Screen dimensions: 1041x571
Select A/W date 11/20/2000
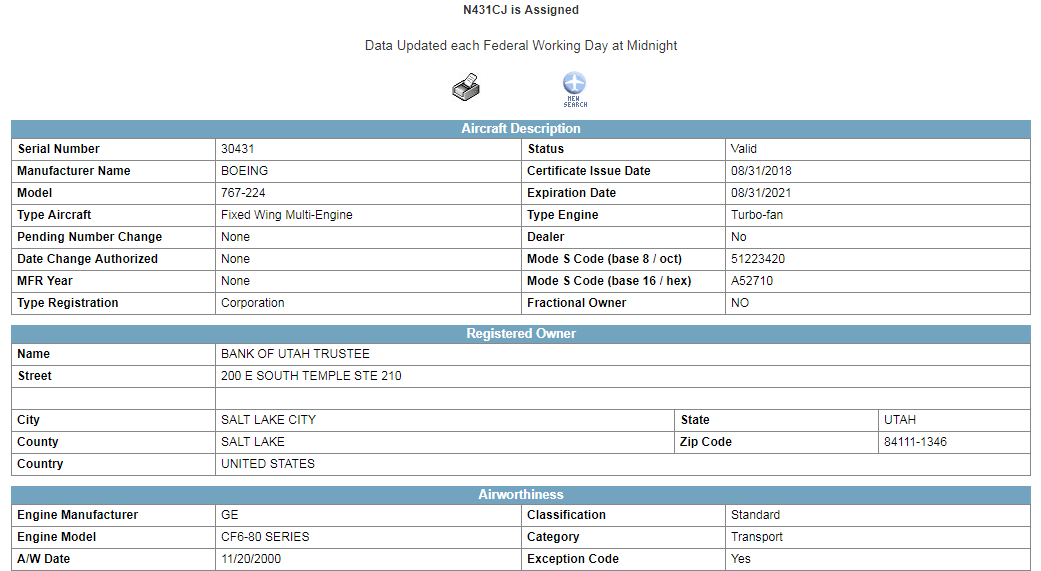tap(251, 558)
